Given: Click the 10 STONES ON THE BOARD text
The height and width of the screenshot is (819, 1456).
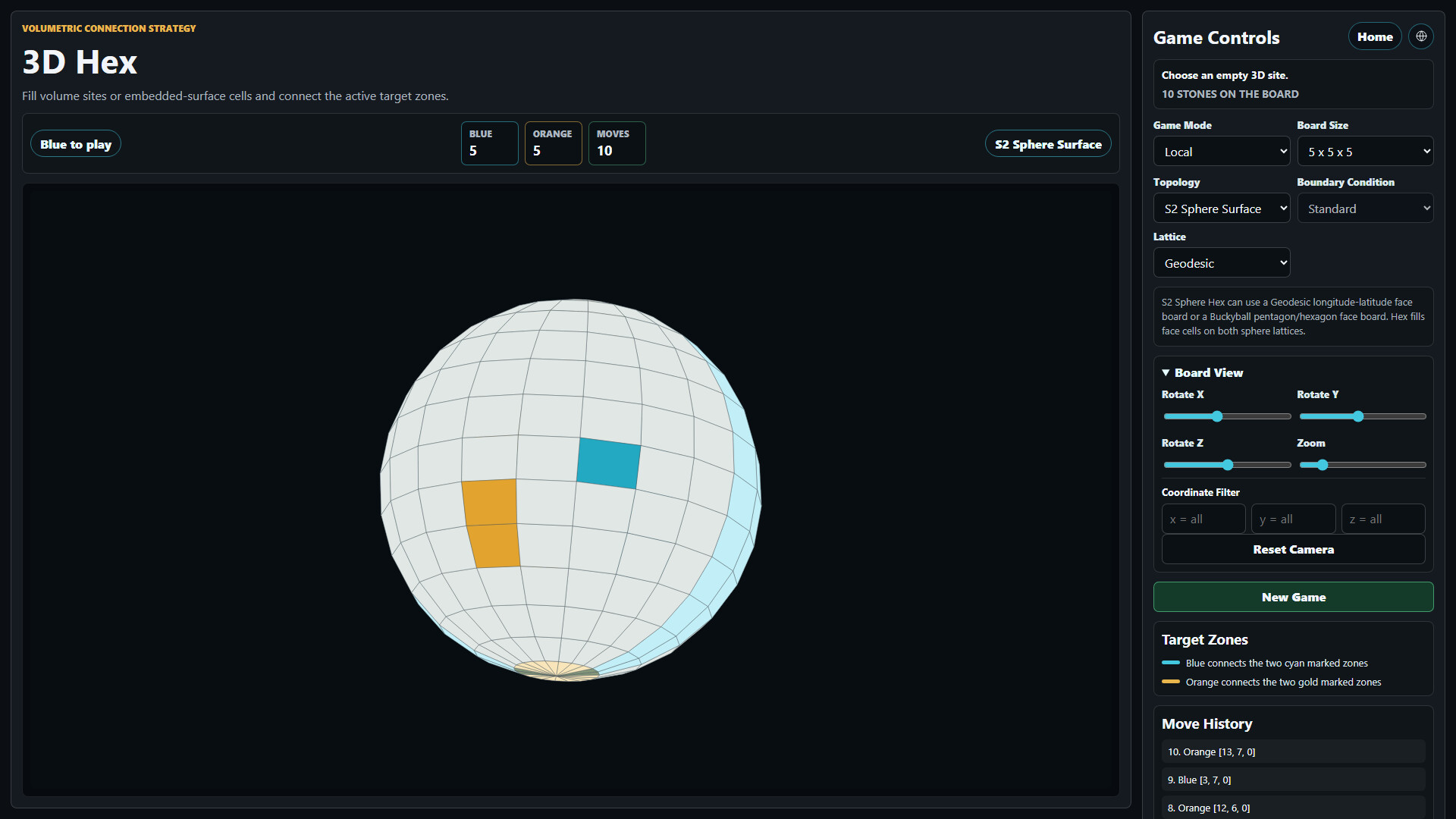Looking at the screenshot, I should pos(1230,94).
